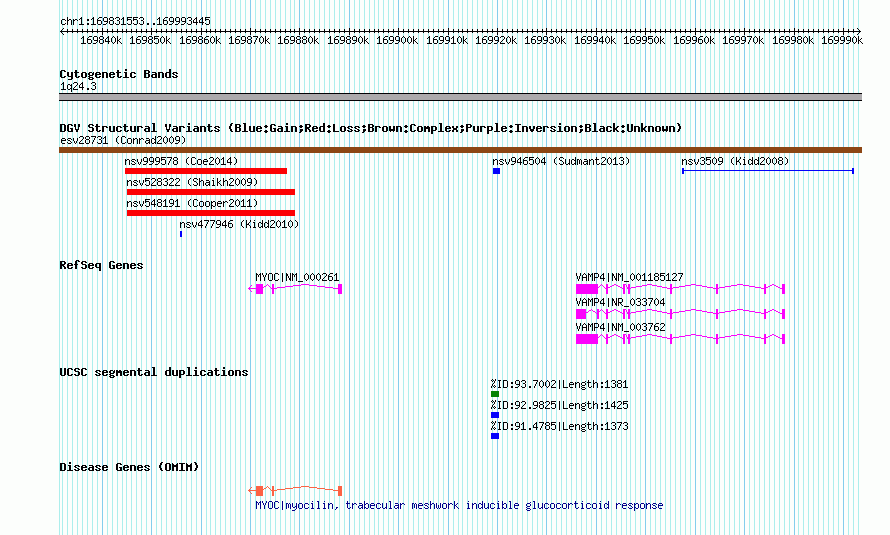This screenshot has width=890, height=535.
Task: Select the DGV Structural Variants track title
Action: pos(370,128)
